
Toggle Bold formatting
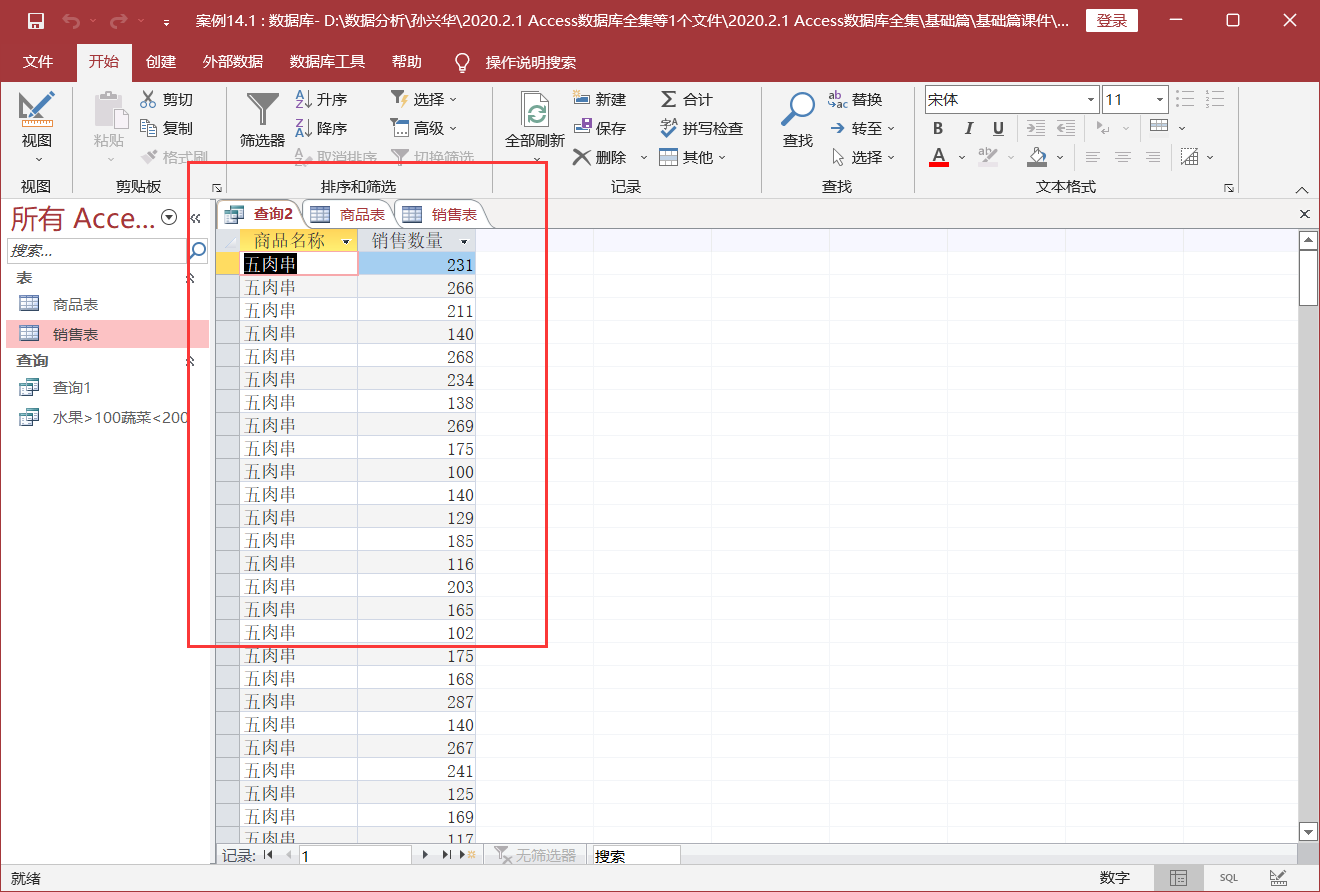(938, 128)
